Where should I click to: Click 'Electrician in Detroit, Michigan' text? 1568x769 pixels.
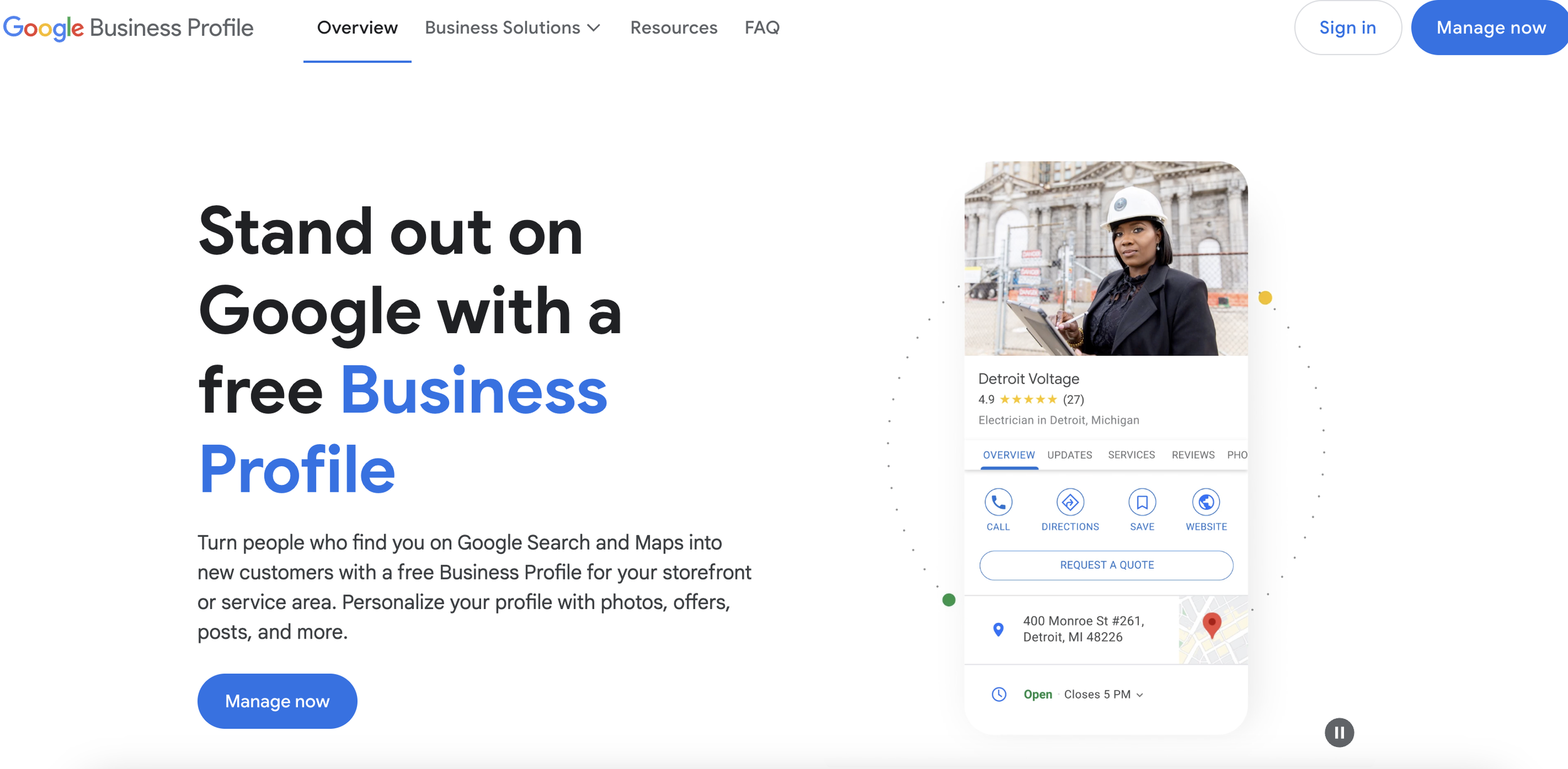coord(1059,420)
